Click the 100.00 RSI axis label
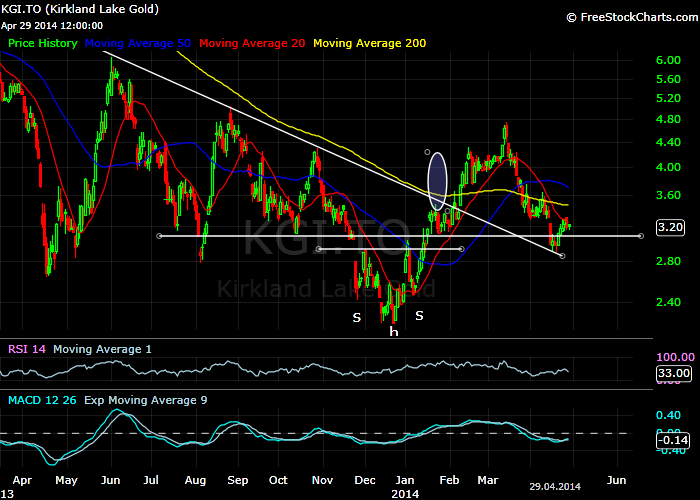Image resolution: width=700 pixels, height=500 pixels. pos(675,357)
